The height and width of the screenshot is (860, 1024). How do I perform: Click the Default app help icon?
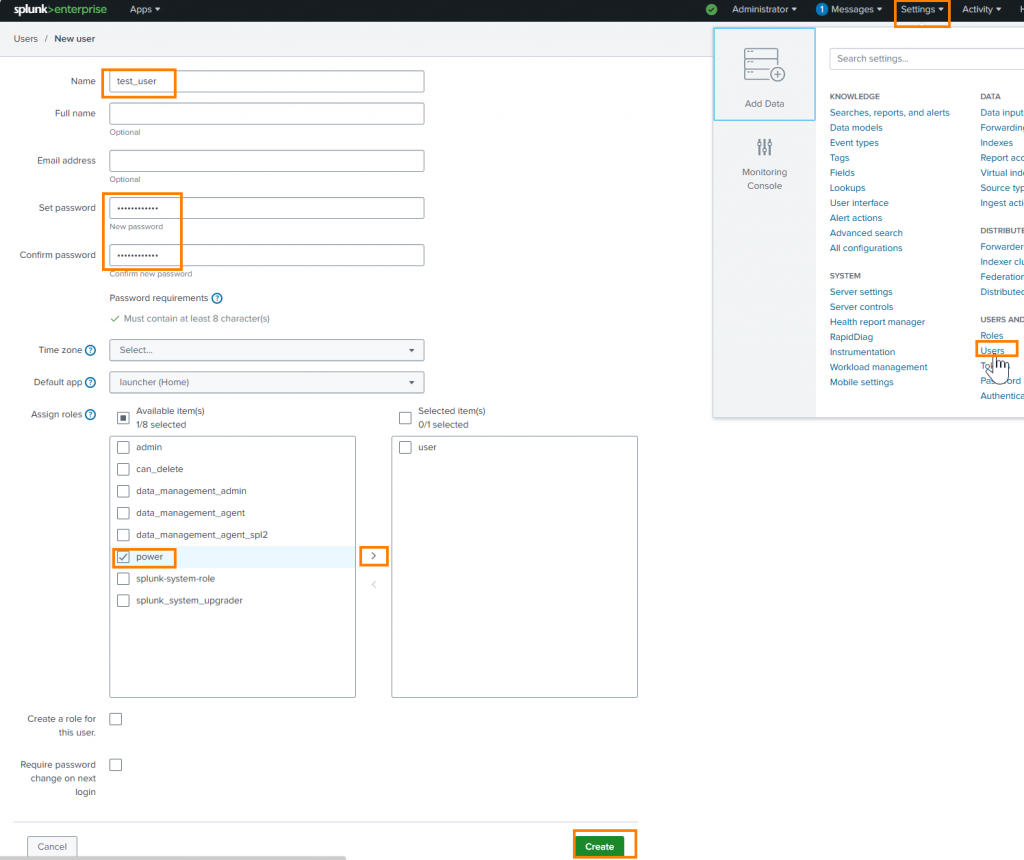click(90, 382)
